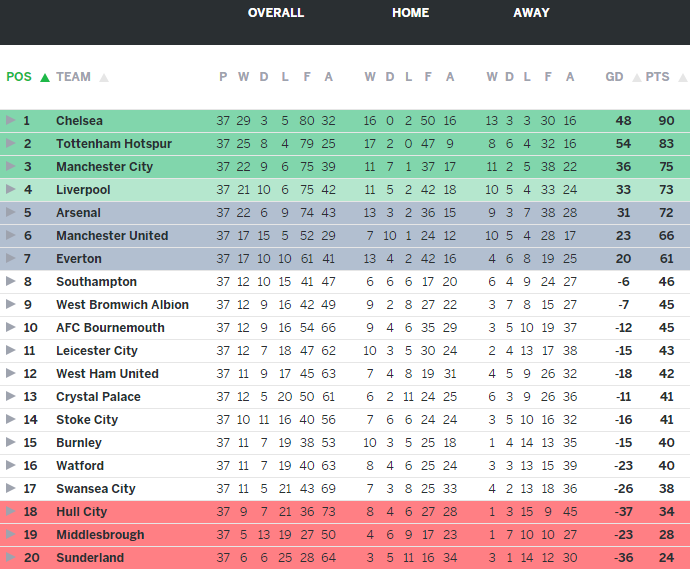Switch to the OVERALL tab

[276, 13]
